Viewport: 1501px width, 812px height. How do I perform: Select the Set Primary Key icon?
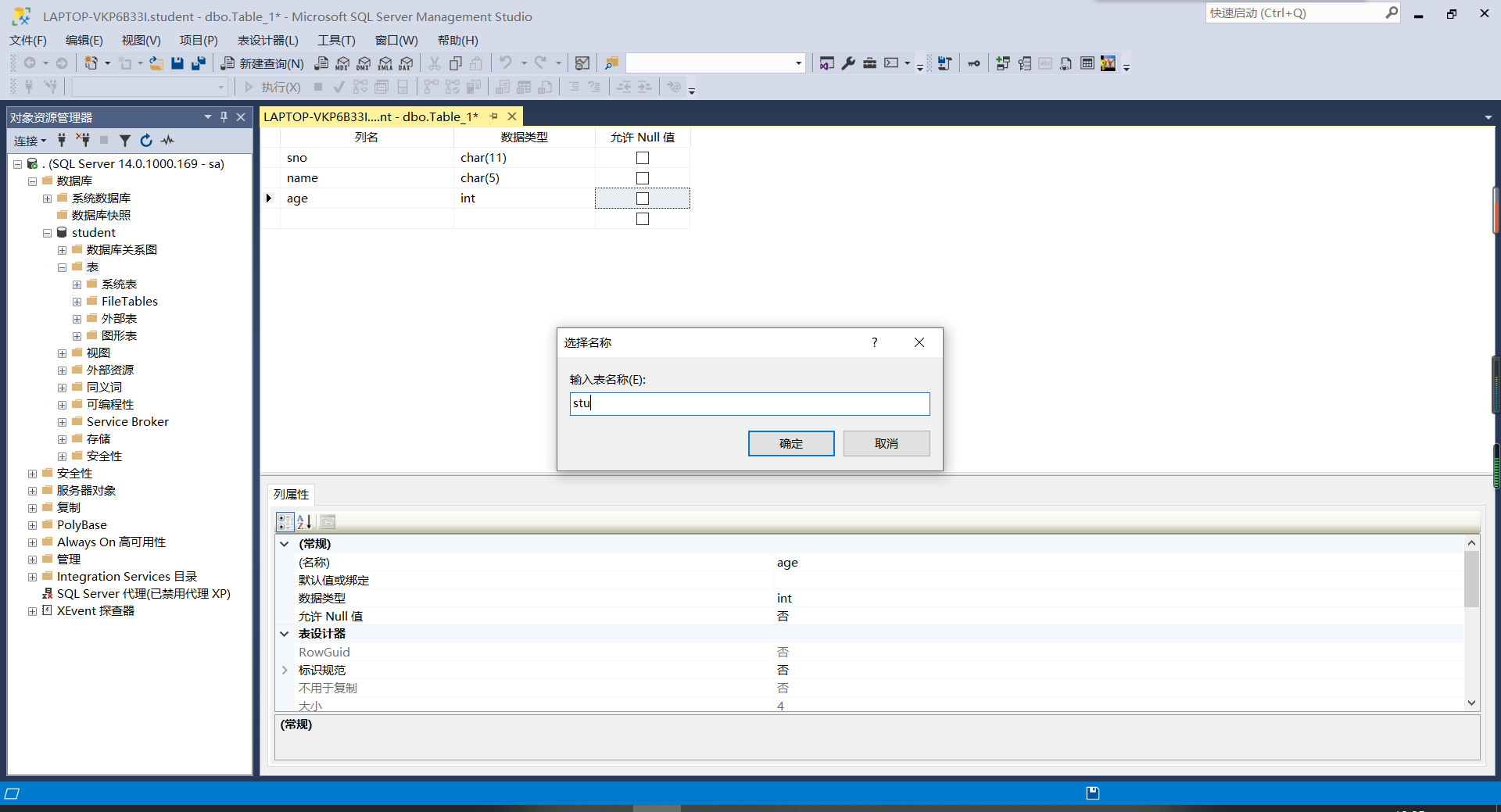(973, 63)
